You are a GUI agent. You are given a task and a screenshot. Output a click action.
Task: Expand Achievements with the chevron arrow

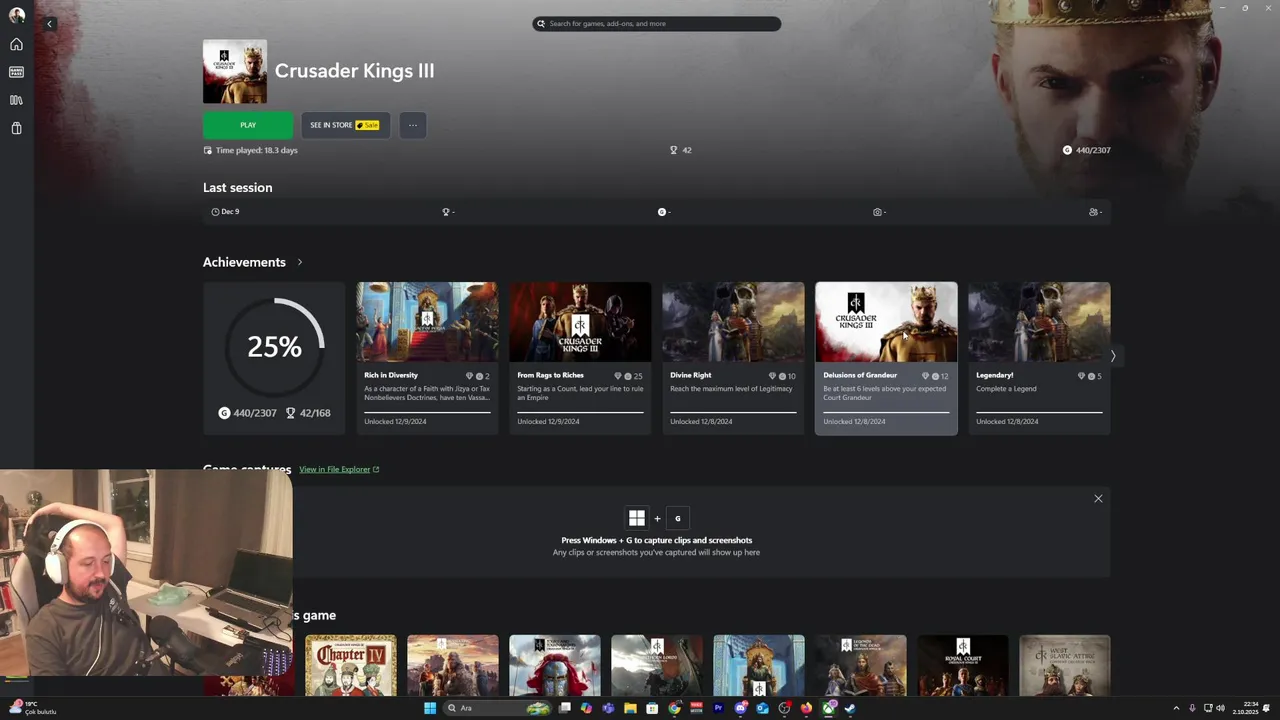[299, 262]
